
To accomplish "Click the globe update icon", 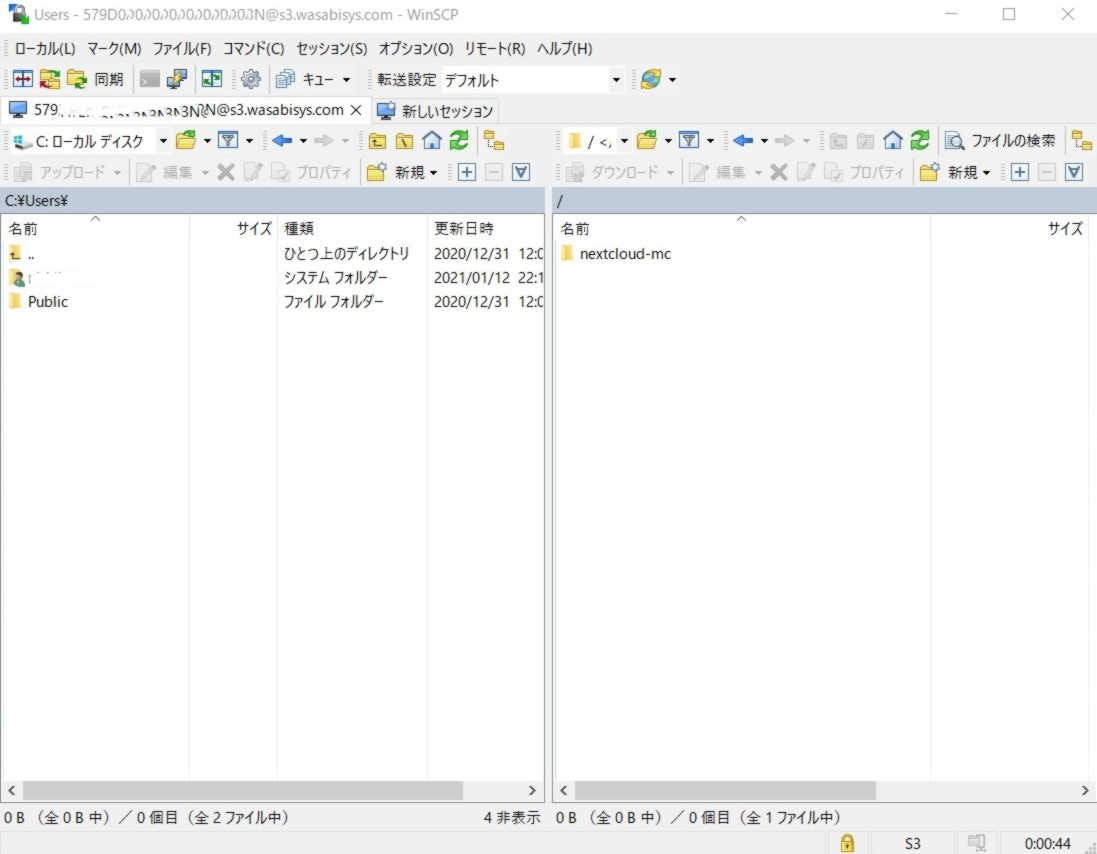I will click(651, 79).
